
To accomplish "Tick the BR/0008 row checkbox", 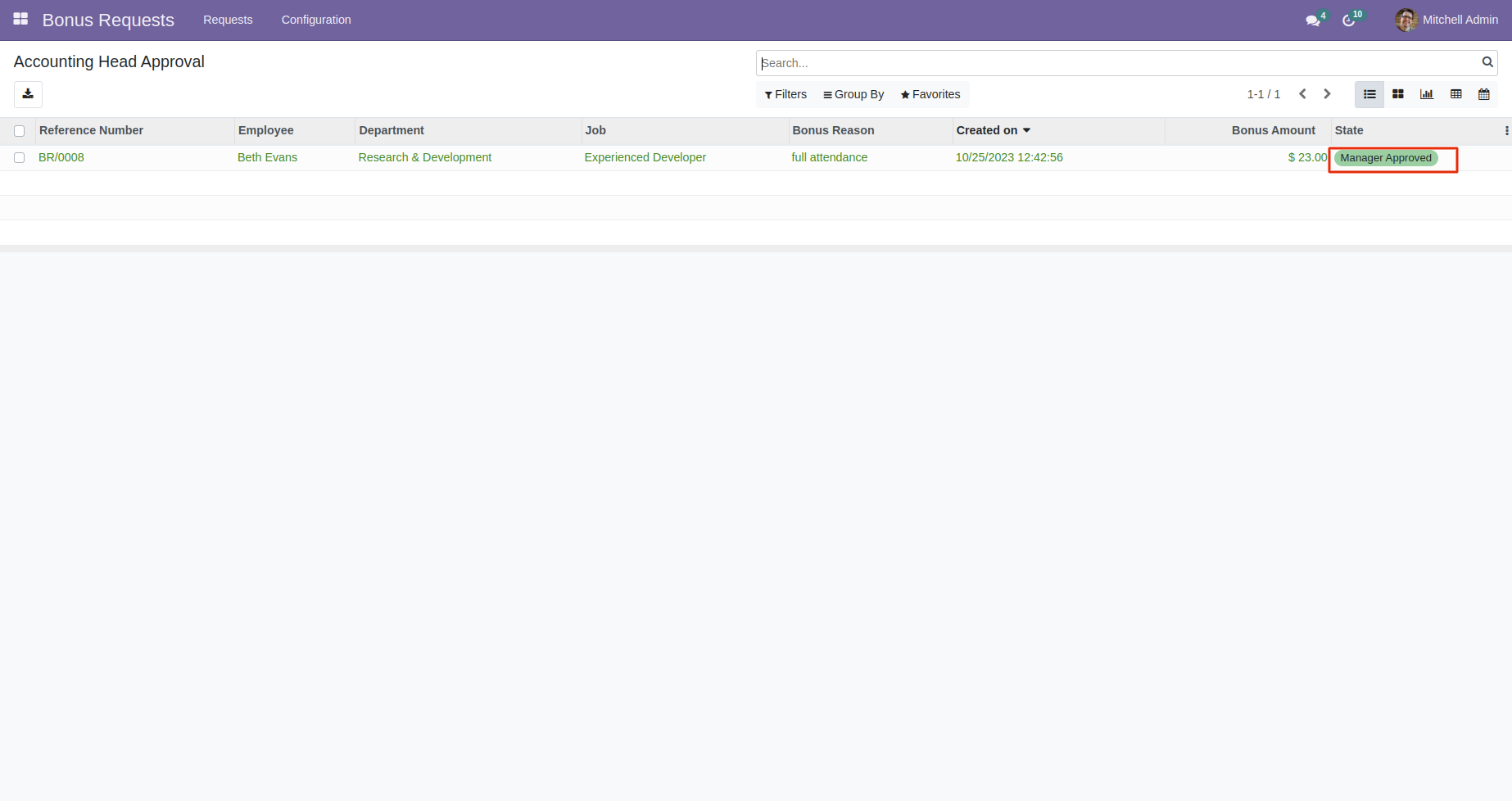I will 20,157.
